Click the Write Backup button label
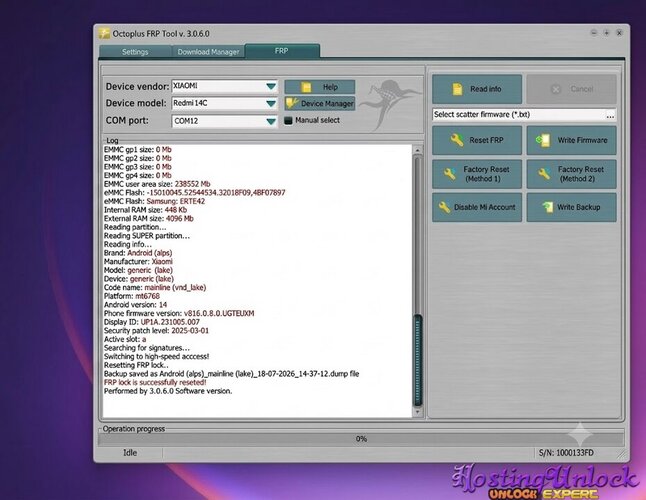 click(x=578, y=207)
